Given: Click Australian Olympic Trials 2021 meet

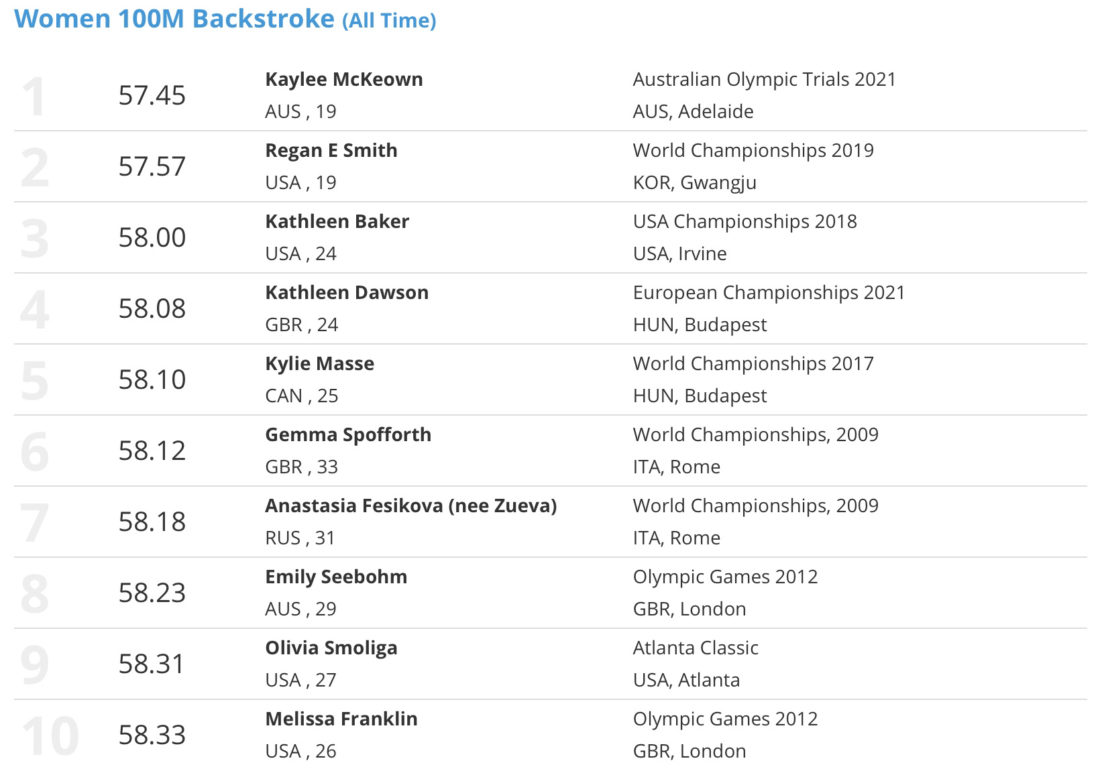Looking at the screenshot, I should click(764, 80).
